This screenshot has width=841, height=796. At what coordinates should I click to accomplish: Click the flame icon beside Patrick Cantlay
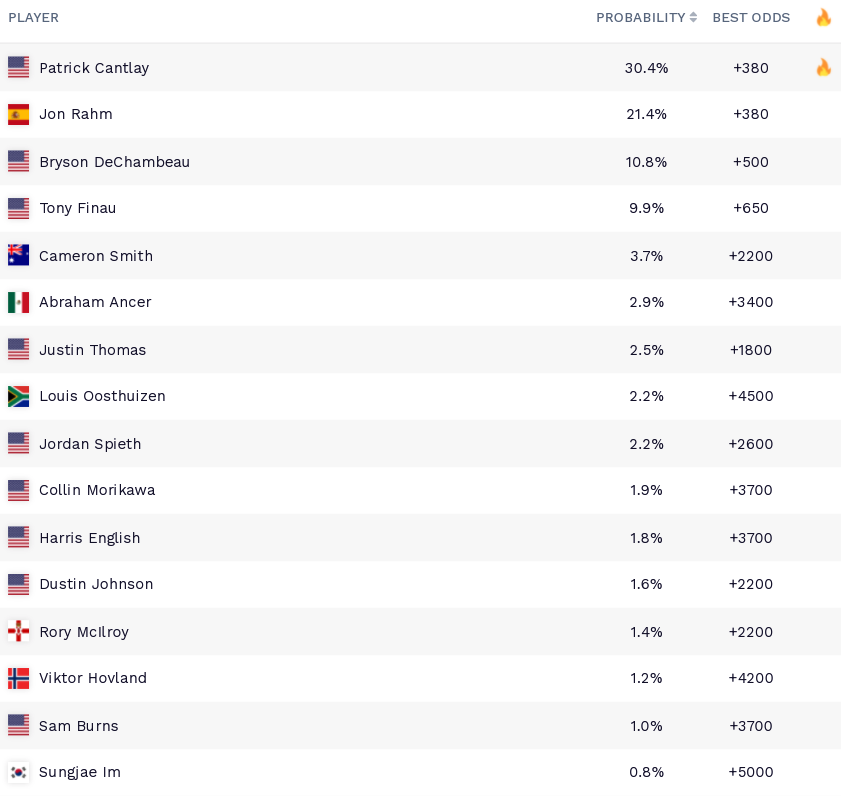(x=823, y=68)
